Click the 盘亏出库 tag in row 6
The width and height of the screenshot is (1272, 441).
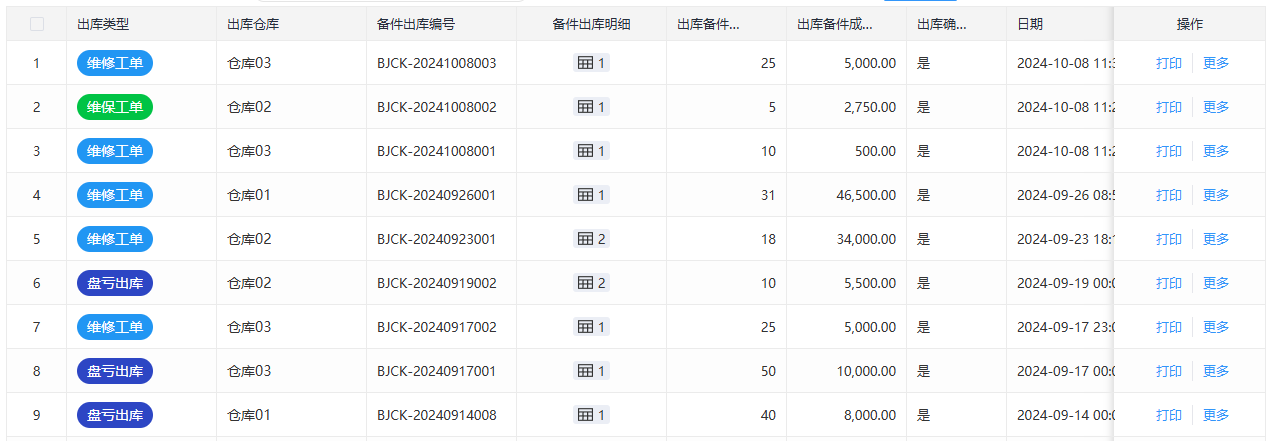pos(115,283)
